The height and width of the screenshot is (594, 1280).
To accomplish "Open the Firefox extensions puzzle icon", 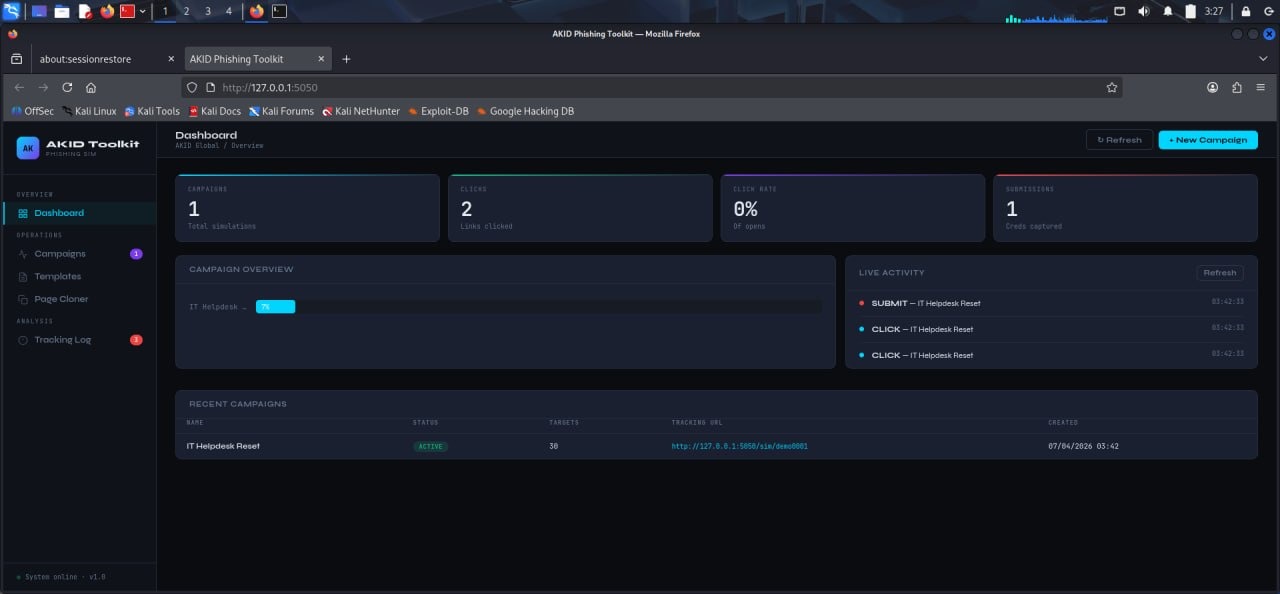I will 1237,88.
